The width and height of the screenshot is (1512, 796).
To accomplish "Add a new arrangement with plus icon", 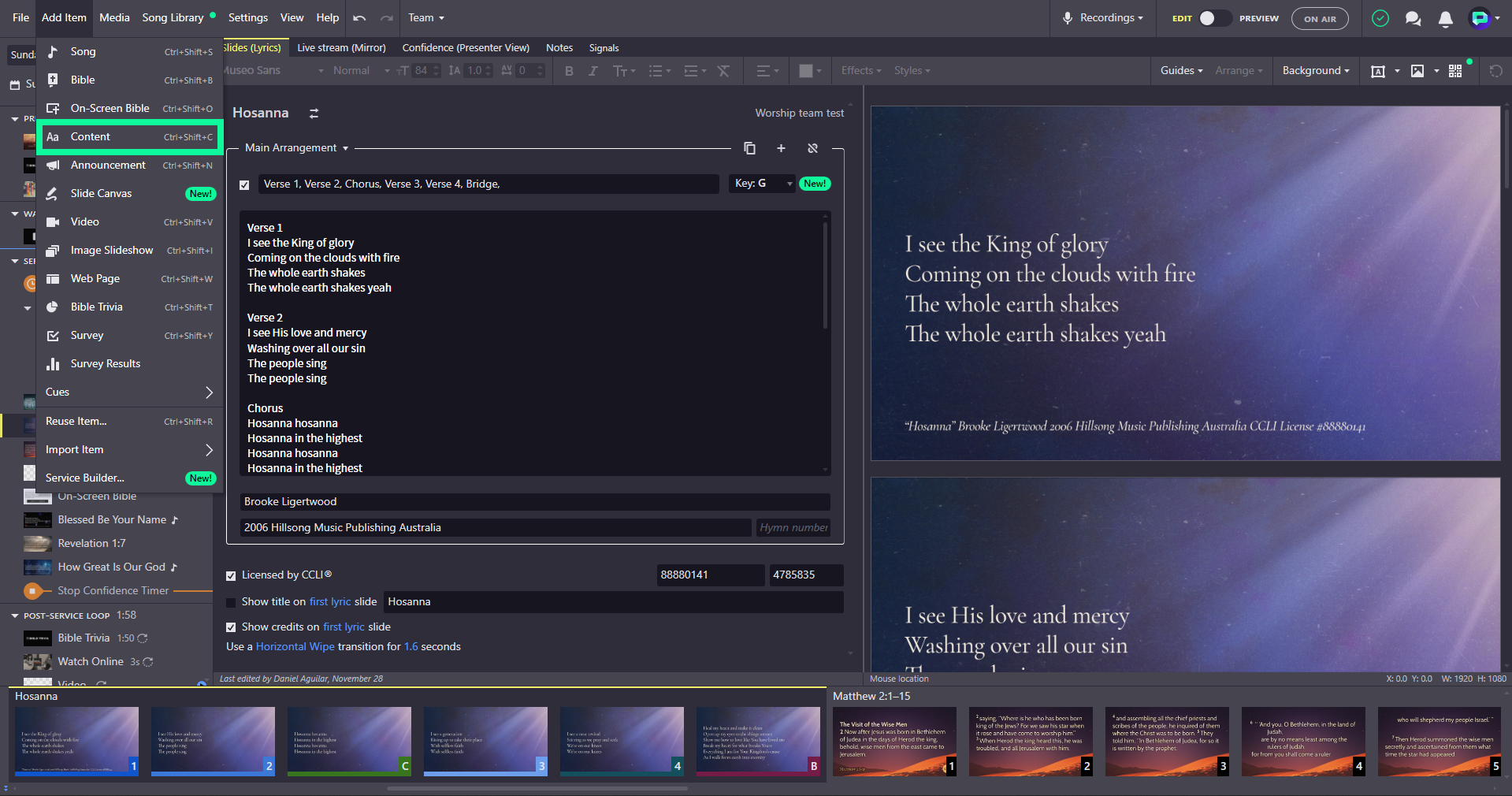I will coord(781,148).
